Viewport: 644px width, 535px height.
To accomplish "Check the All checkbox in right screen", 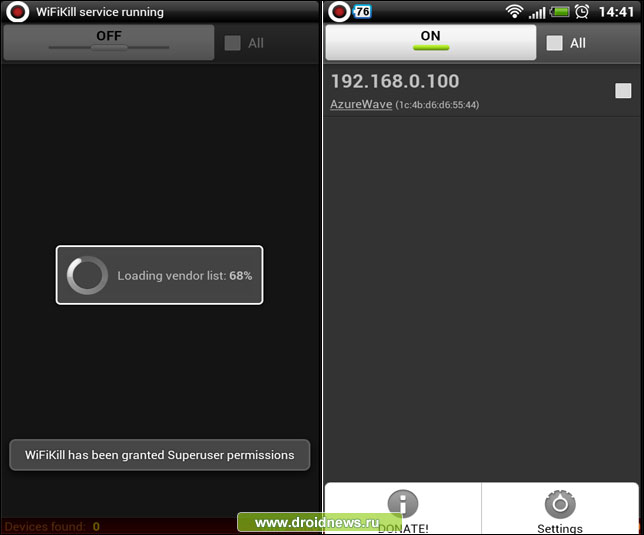I will tap(554, 43).
